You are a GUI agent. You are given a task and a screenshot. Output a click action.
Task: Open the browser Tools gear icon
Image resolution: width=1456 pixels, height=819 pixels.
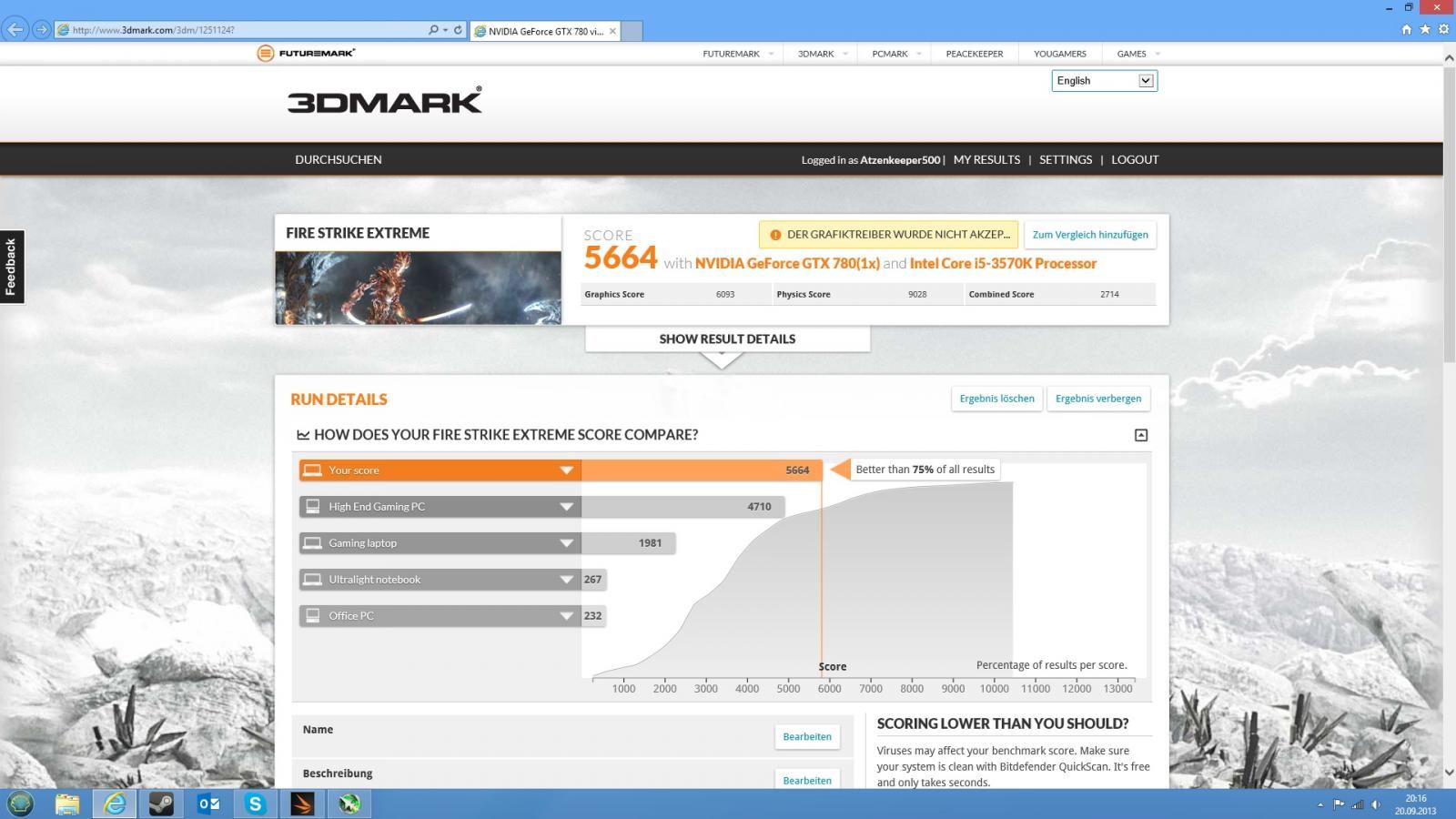pos(1442,29)
